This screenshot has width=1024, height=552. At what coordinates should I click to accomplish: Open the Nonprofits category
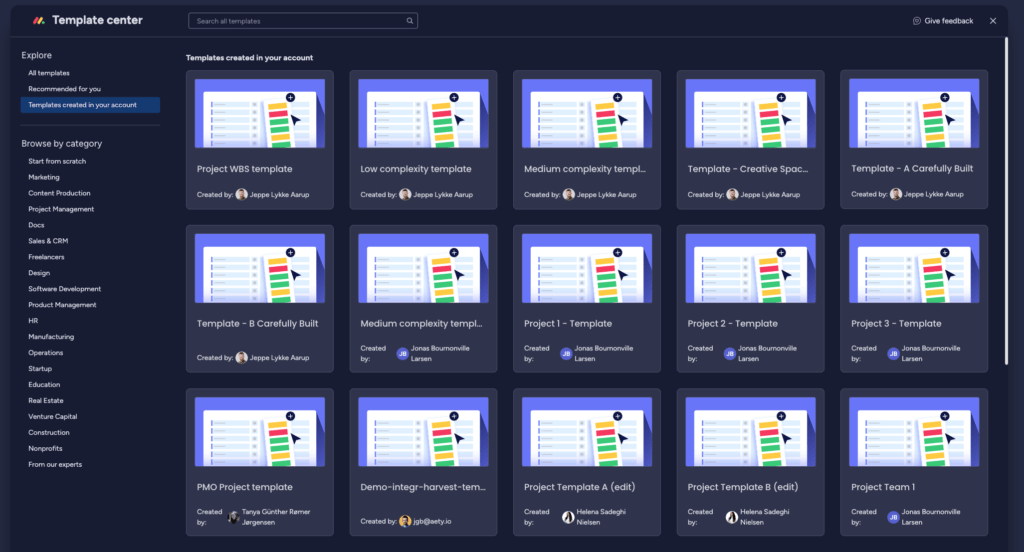coord(45,448)
